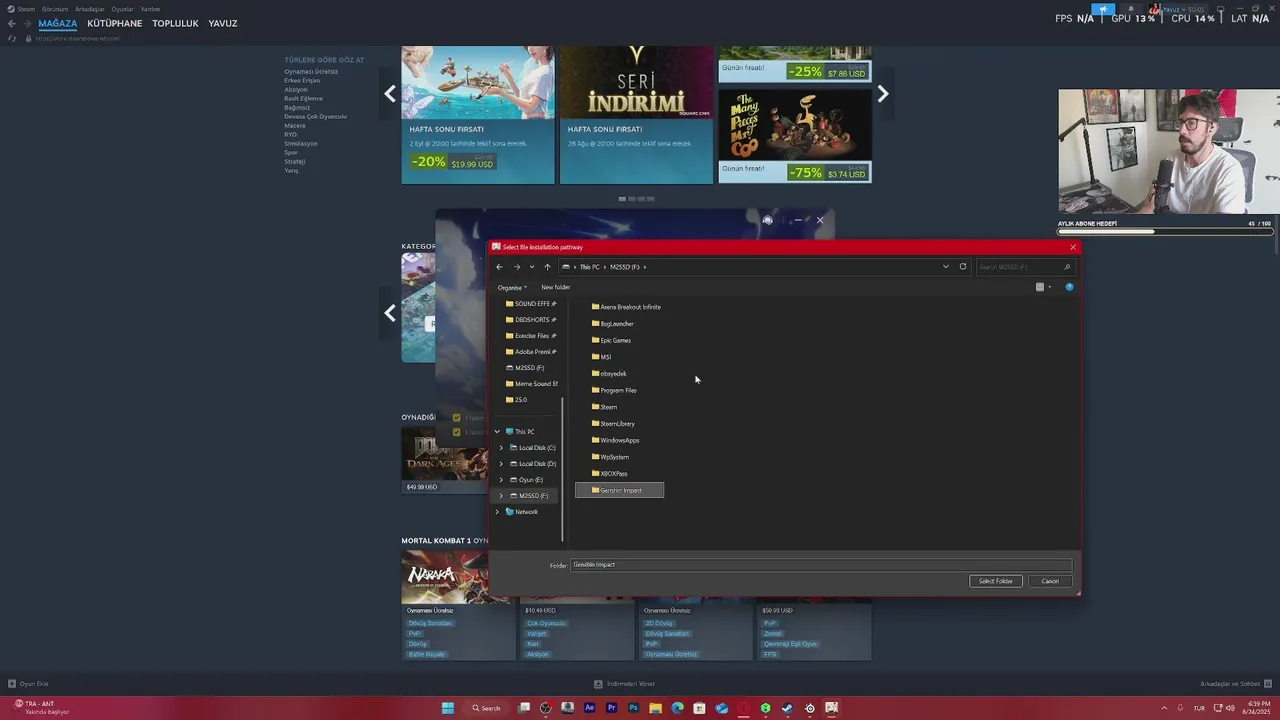Go up one folder level in dialog
Screen dimensions: 1280x720
coord(547,267)
